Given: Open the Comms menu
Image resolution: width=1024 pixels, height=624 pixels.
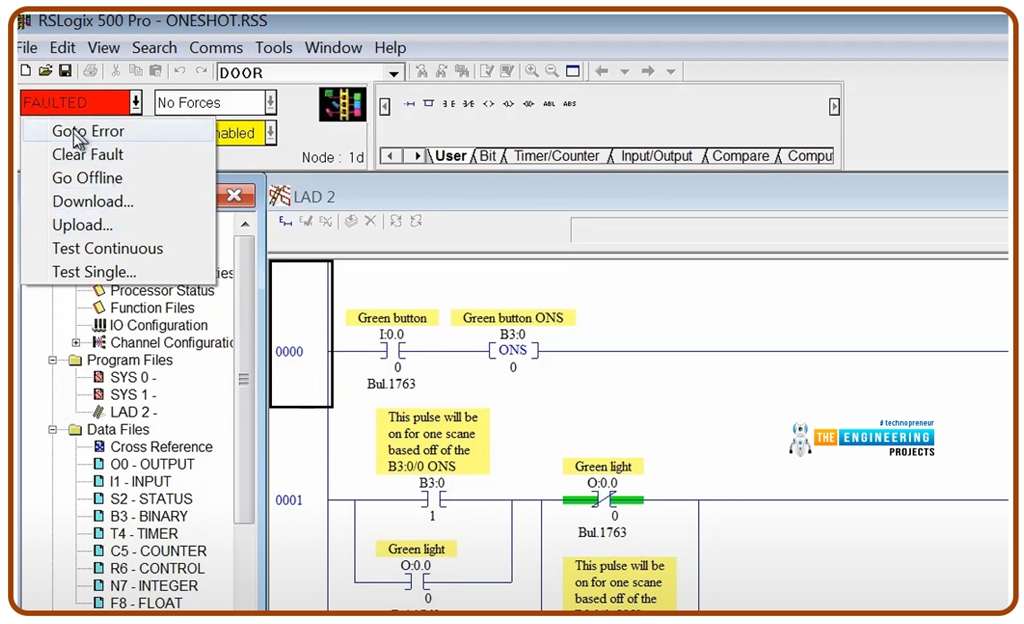Looking at the screenshot, I should (216, 47).
